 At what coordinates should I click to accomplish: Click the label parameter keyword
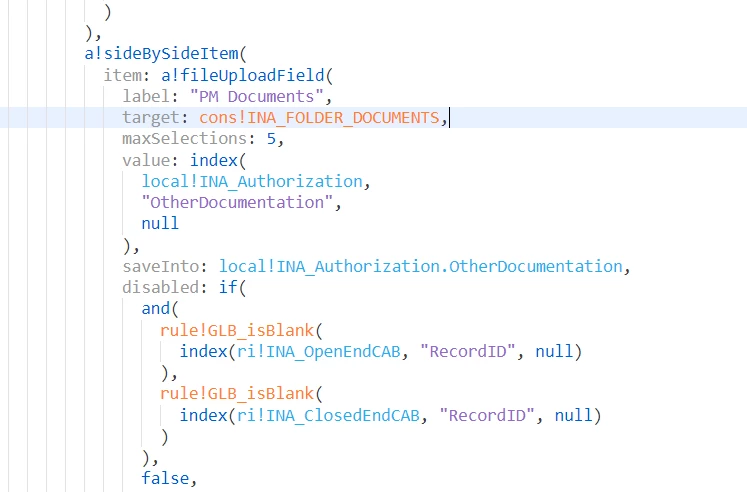[146, 96]
